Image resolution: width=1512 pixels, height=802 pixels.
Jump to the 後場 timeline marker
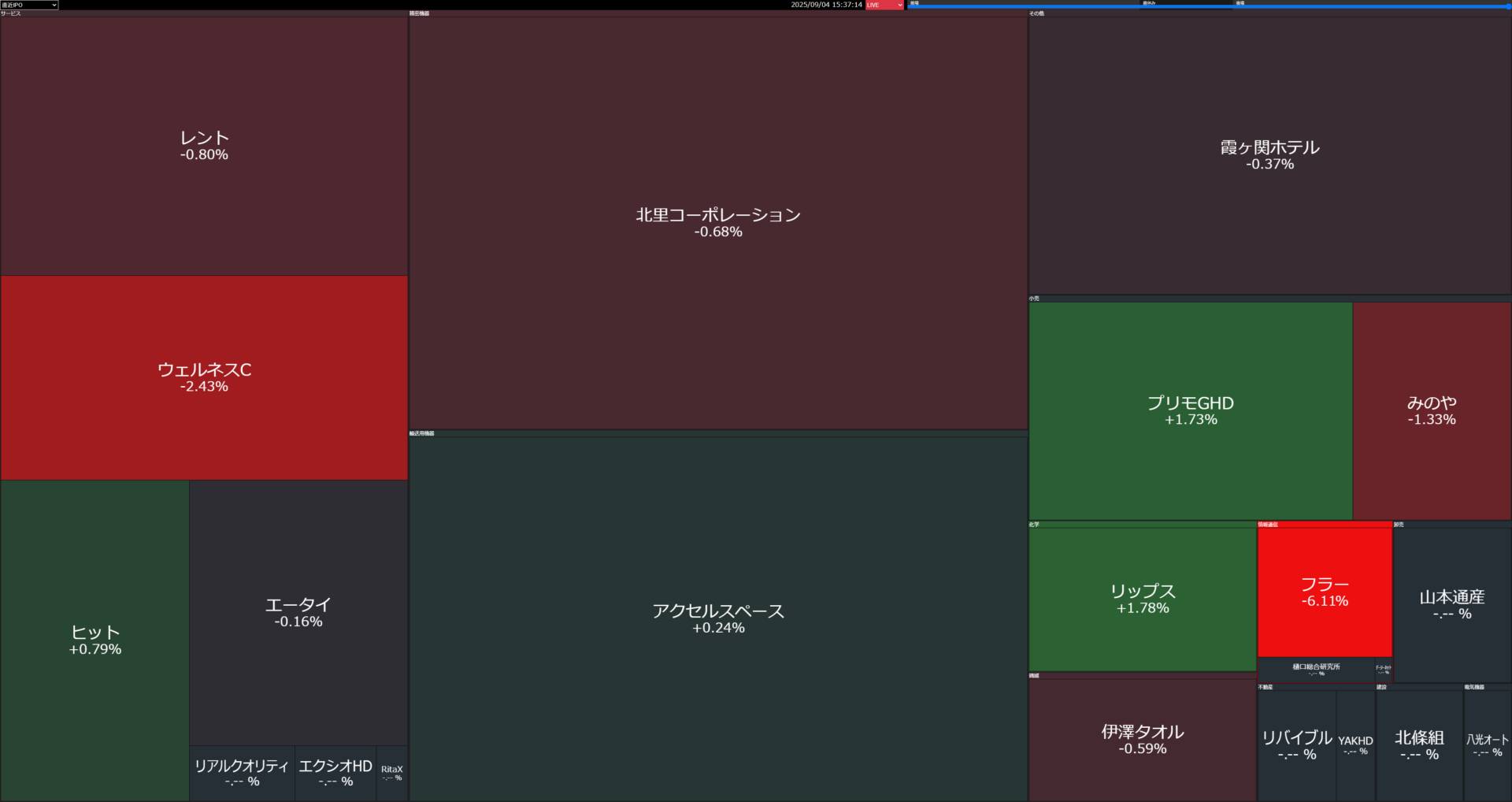pyautogui.click(x=1240, y=3)
